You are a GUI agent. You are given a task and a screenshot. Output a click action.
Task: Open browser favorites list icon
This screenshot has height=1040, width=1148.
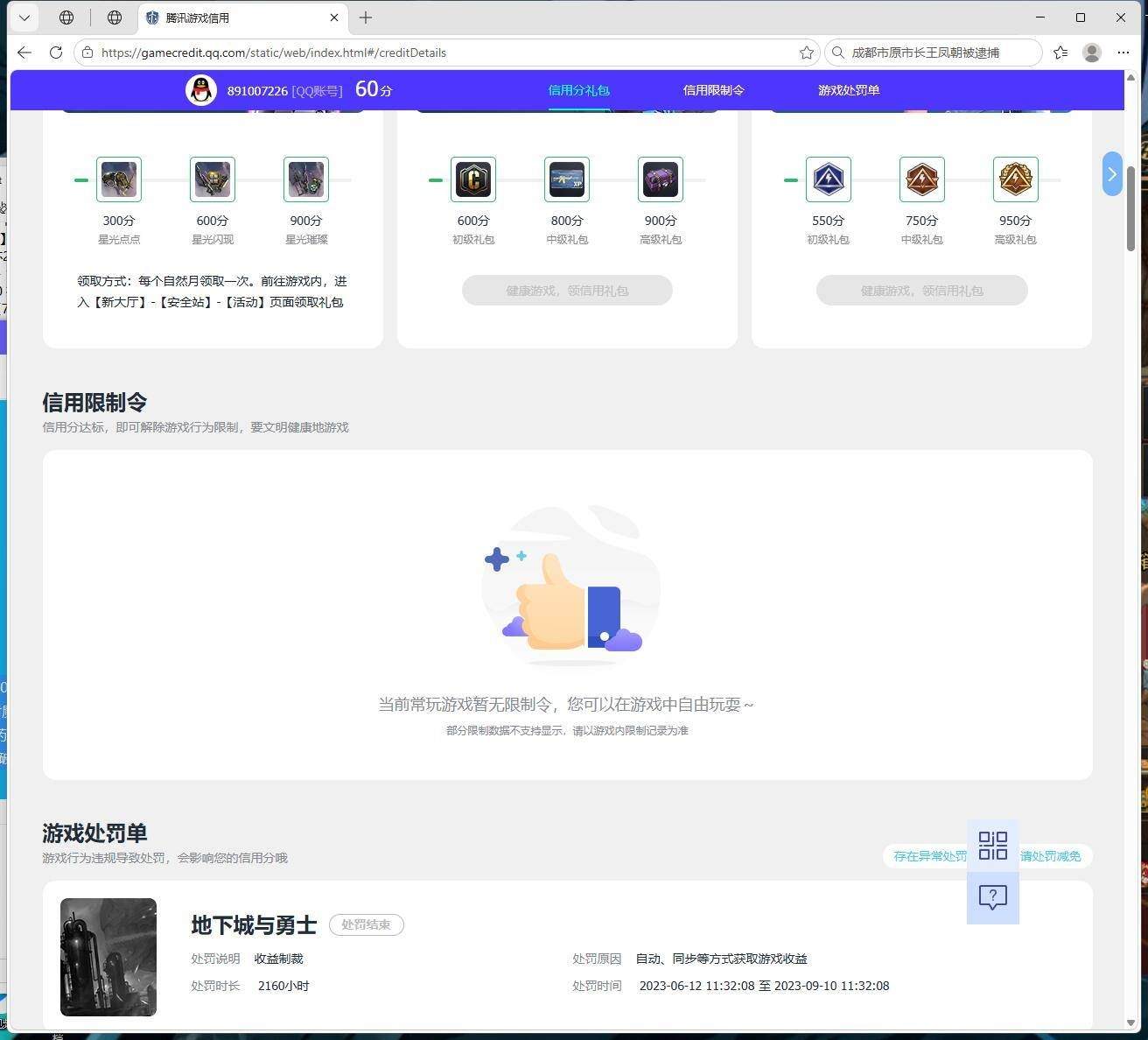coord(1060,53)
